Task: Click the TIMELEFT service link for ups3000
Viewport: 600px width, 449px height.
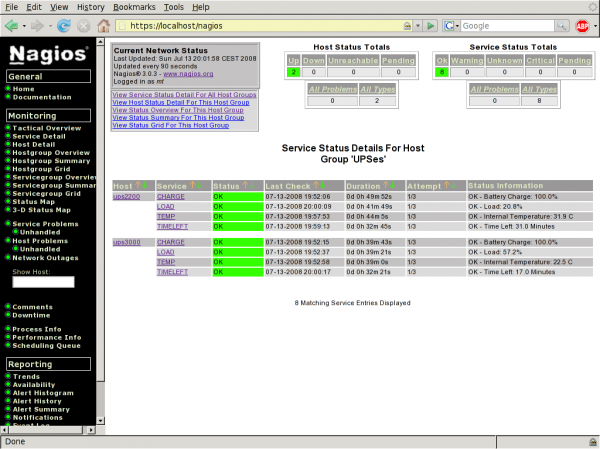Action: [172, 270]
